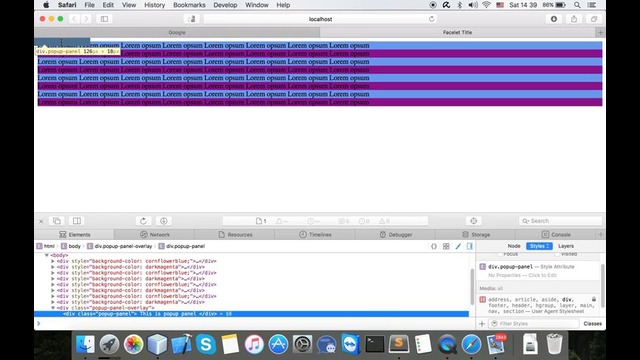The image size is (640, 360).
Task: Expand the first cornflowerblue div
Action: click(x=53, y=261)
